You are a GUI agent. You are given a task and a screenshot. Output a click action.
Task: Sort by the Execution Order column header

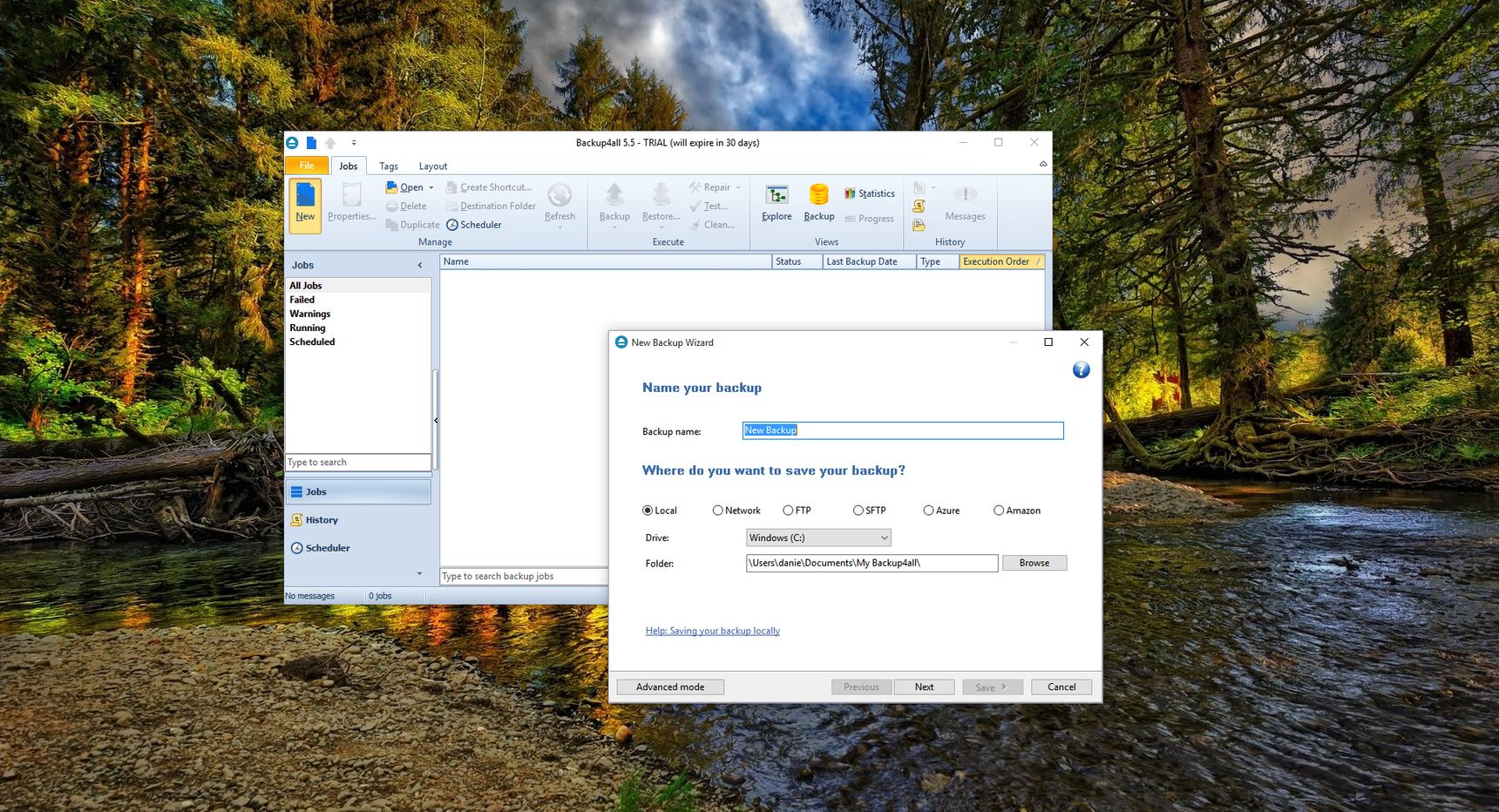pyautogui.click(x=1001, y=261)
